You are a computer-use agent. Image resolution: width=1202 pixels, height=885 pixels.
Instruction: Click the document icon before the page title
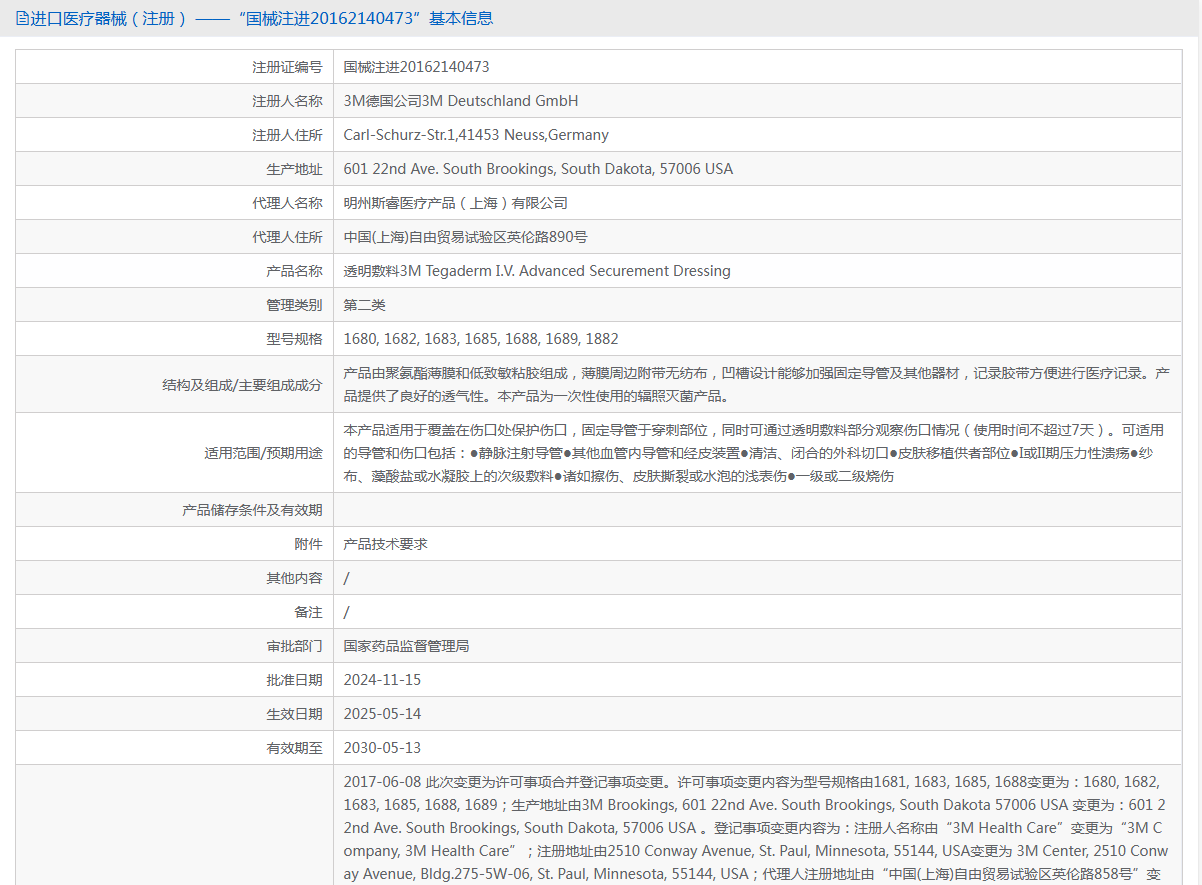coord(23,19)
